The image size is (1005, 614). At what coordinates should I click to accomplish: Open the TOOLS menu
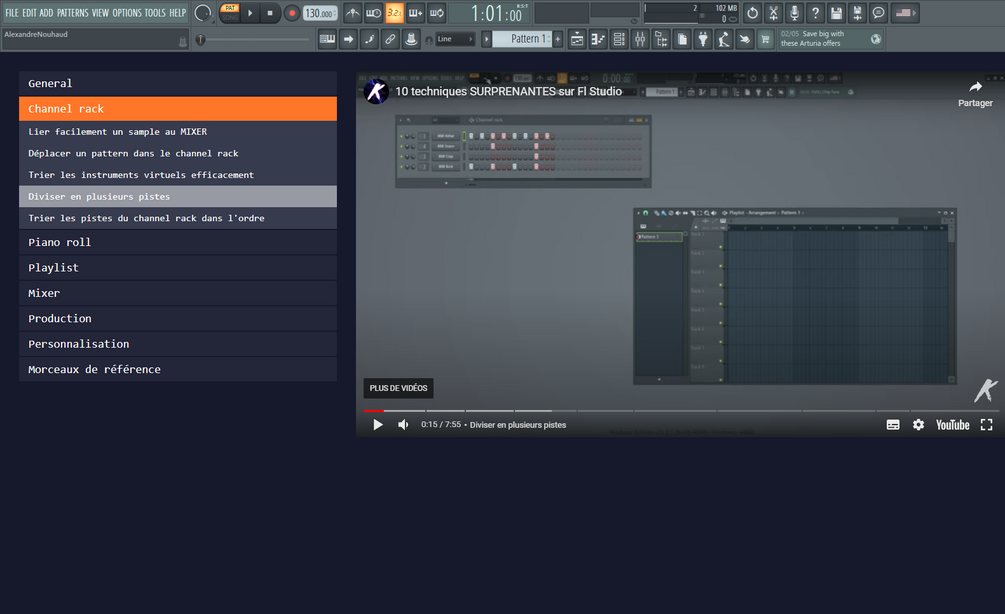pyautogui.click(x=155, y=13)
